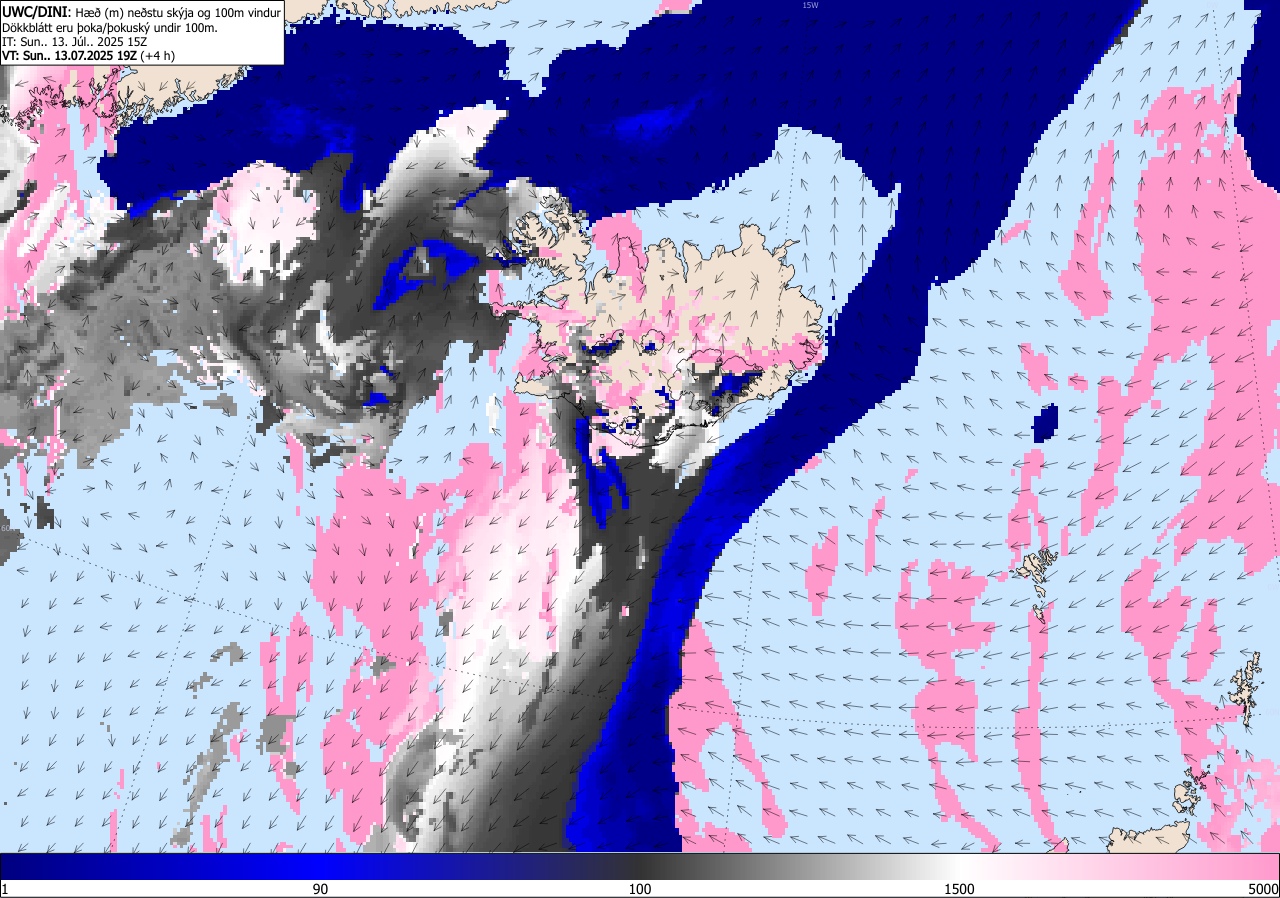
Task: Click the '1500' label on the color scale
Action: click(959, 889)
